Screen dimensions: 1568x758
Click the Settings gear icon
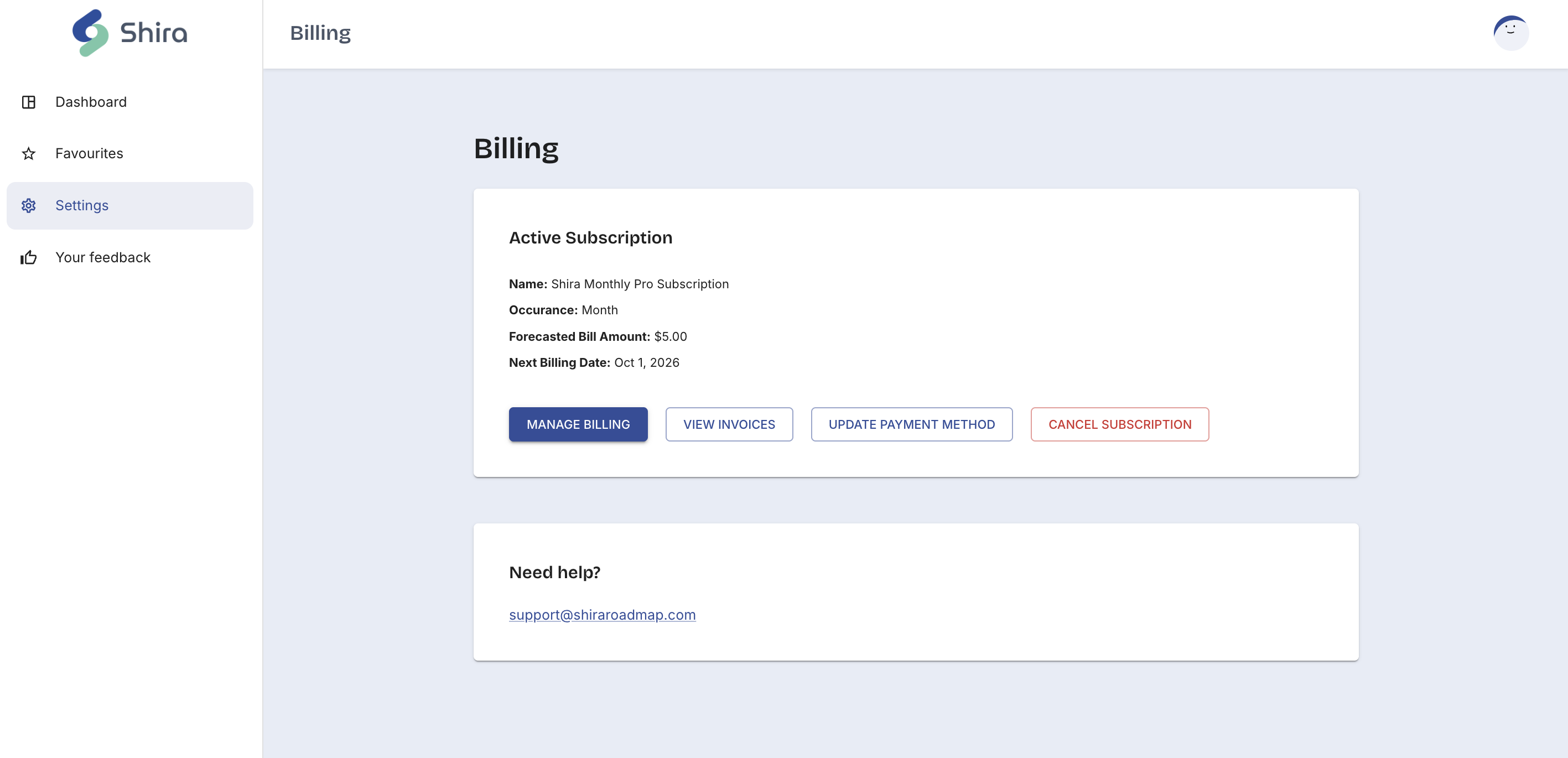click(x=29, y=206)
